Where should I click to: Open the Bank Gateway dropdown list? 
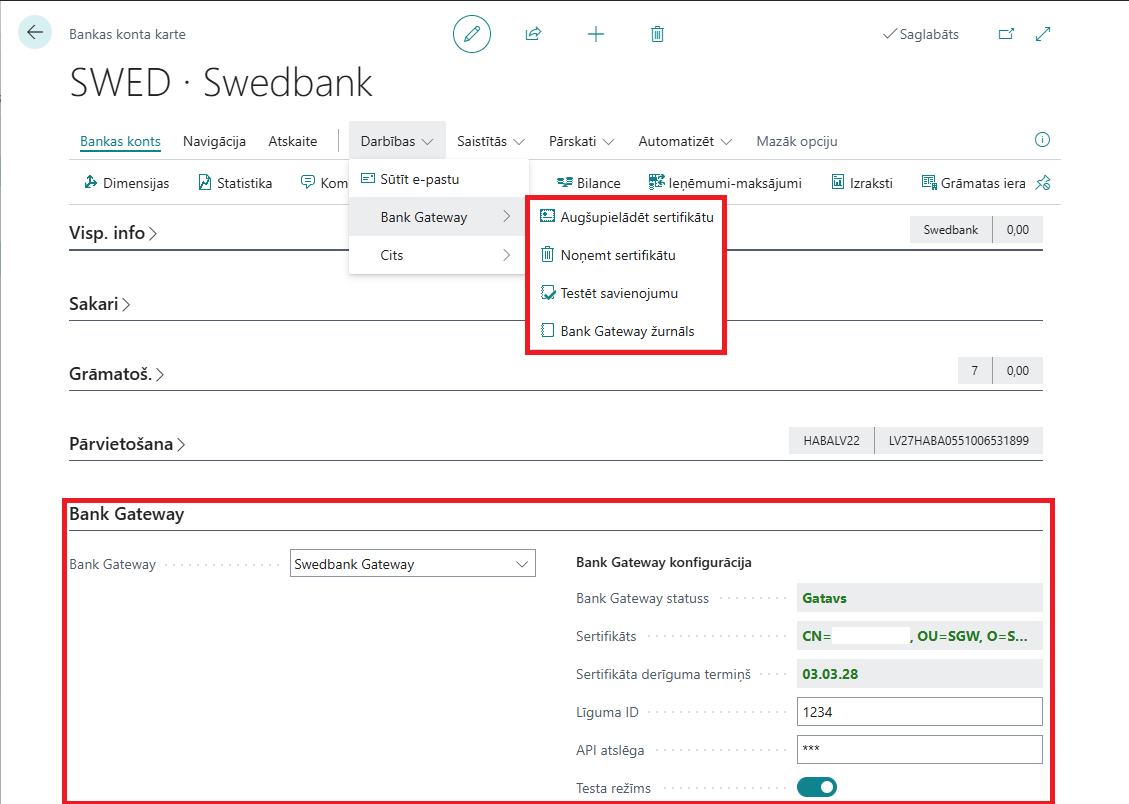point(412,564)
